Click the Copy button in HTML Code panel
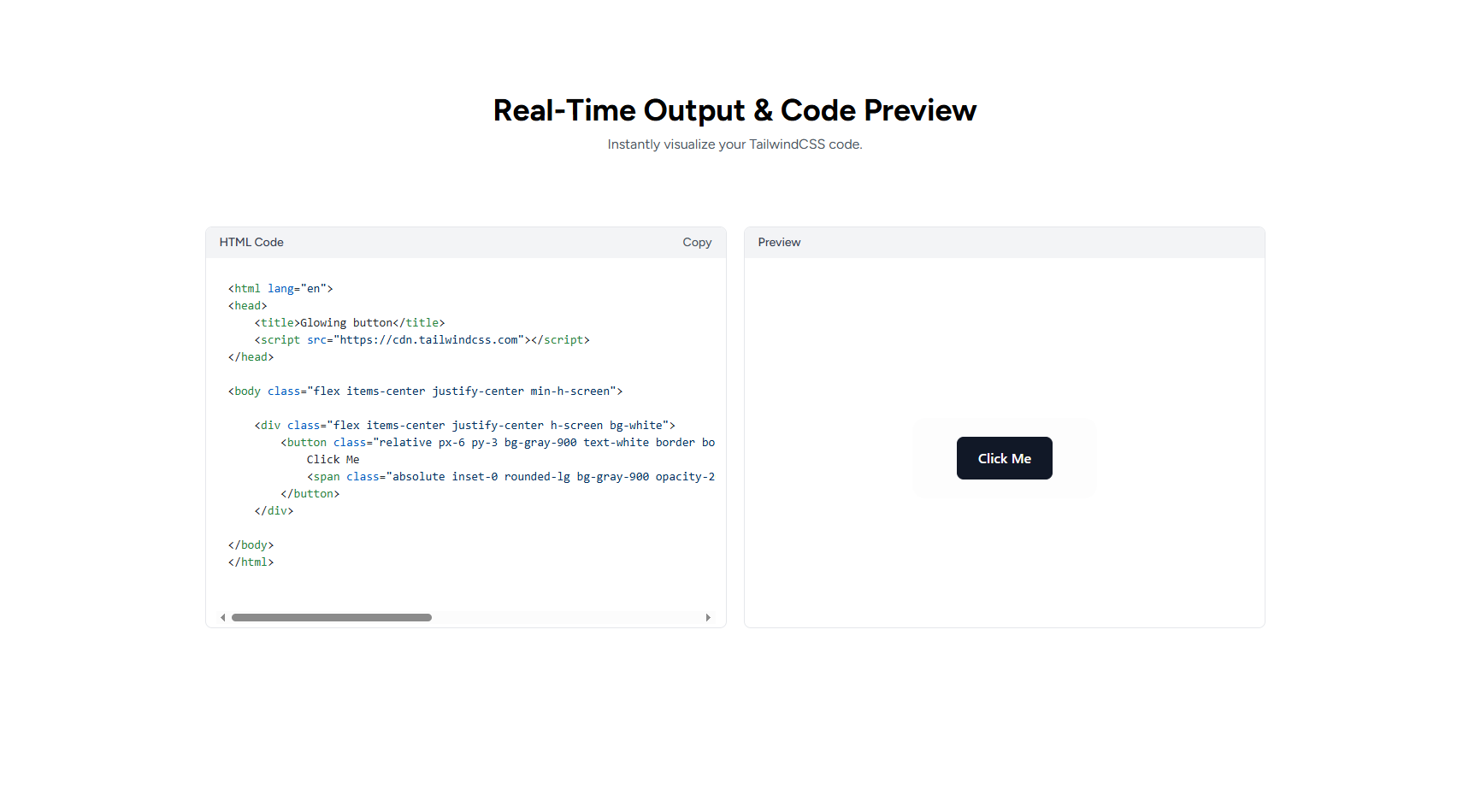Viewport: 1469px width, 812px height. point(697,243)
